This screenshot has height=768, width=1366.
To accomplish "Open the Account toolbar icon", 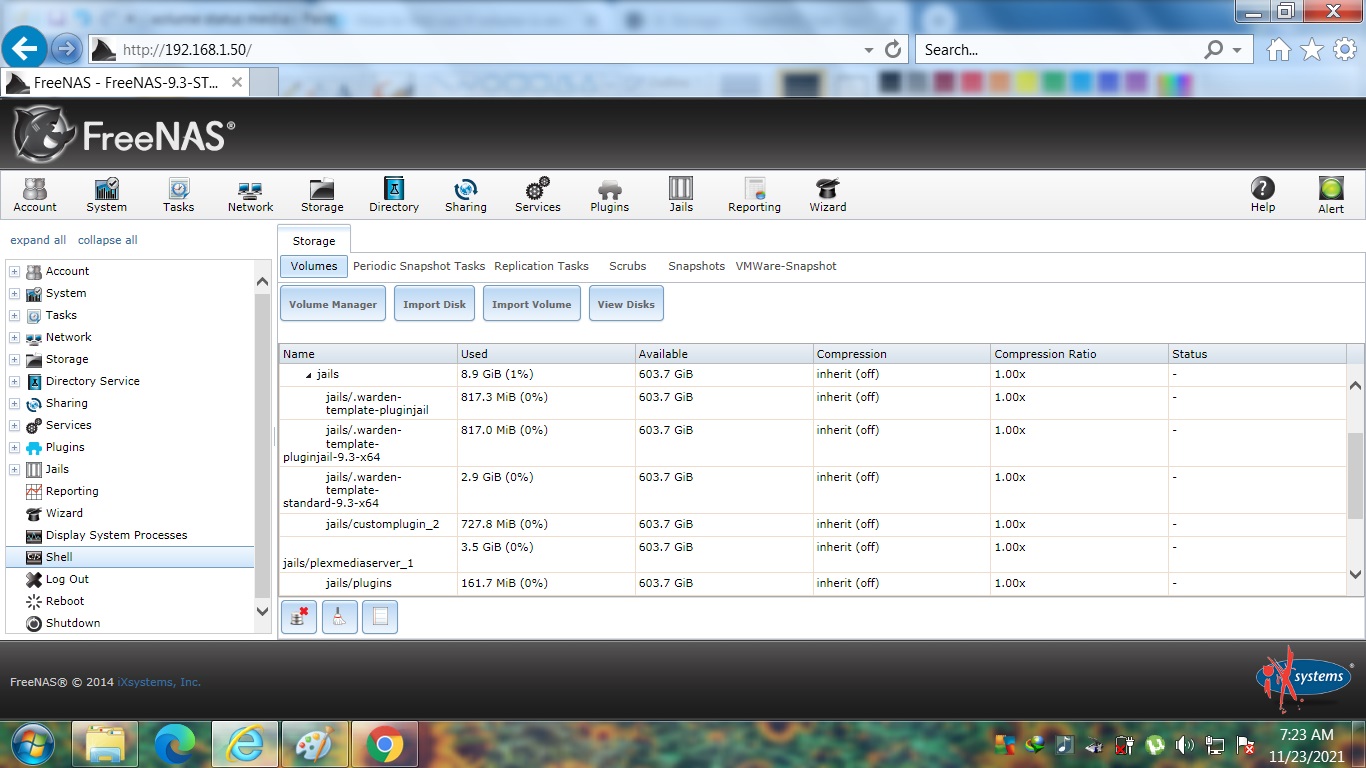I will pos(35,195).
